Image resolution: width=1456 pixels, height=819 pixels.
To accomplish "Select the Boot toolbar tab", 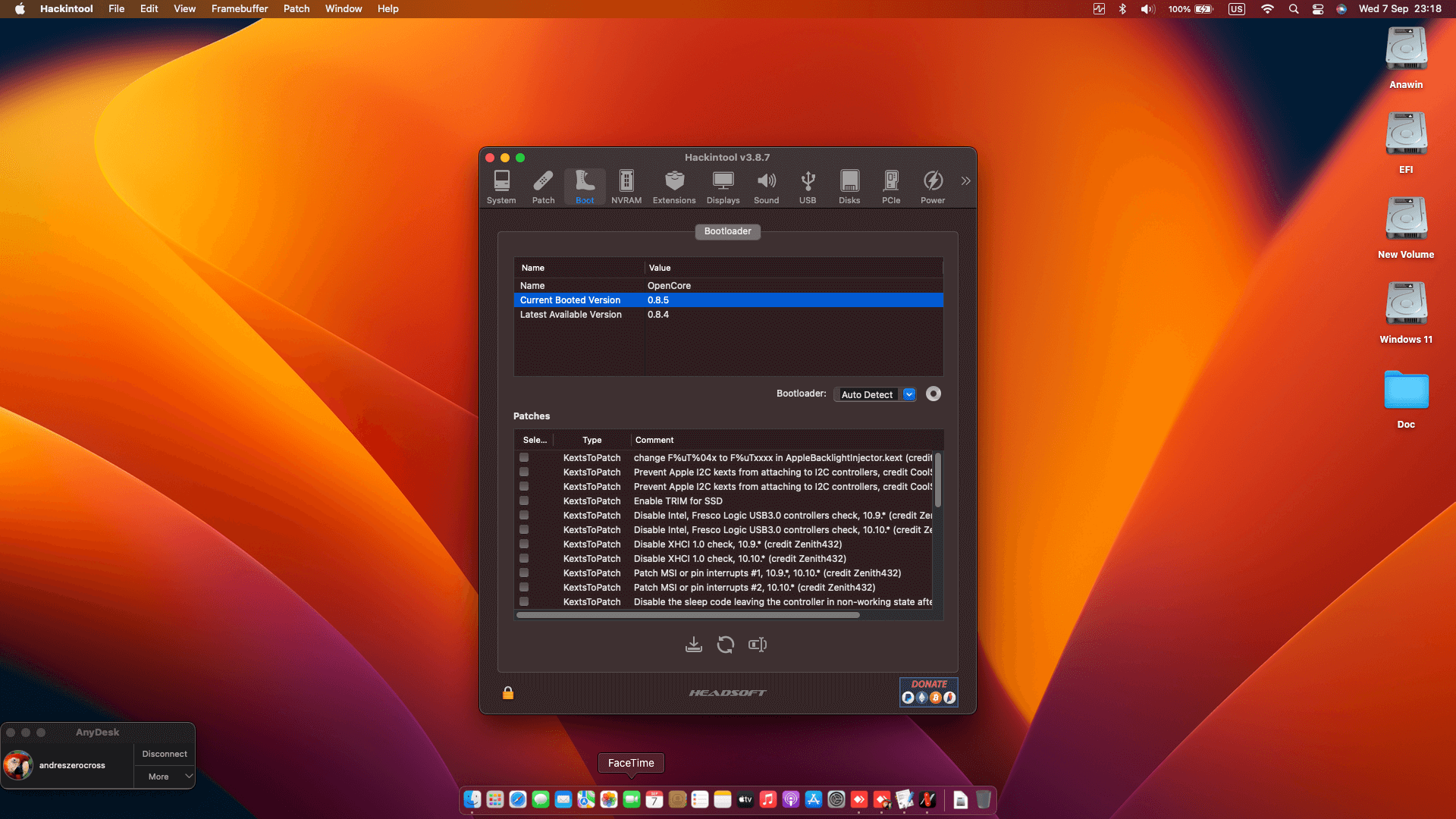I will (585, 187).
